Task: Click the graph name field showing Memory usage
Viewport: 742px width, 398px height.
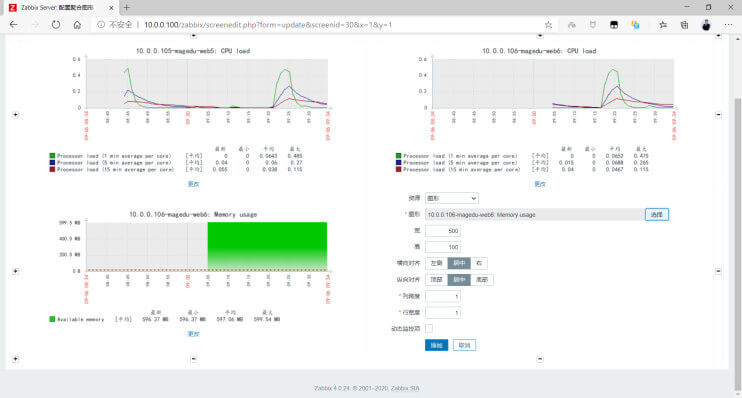Action: 534,214
